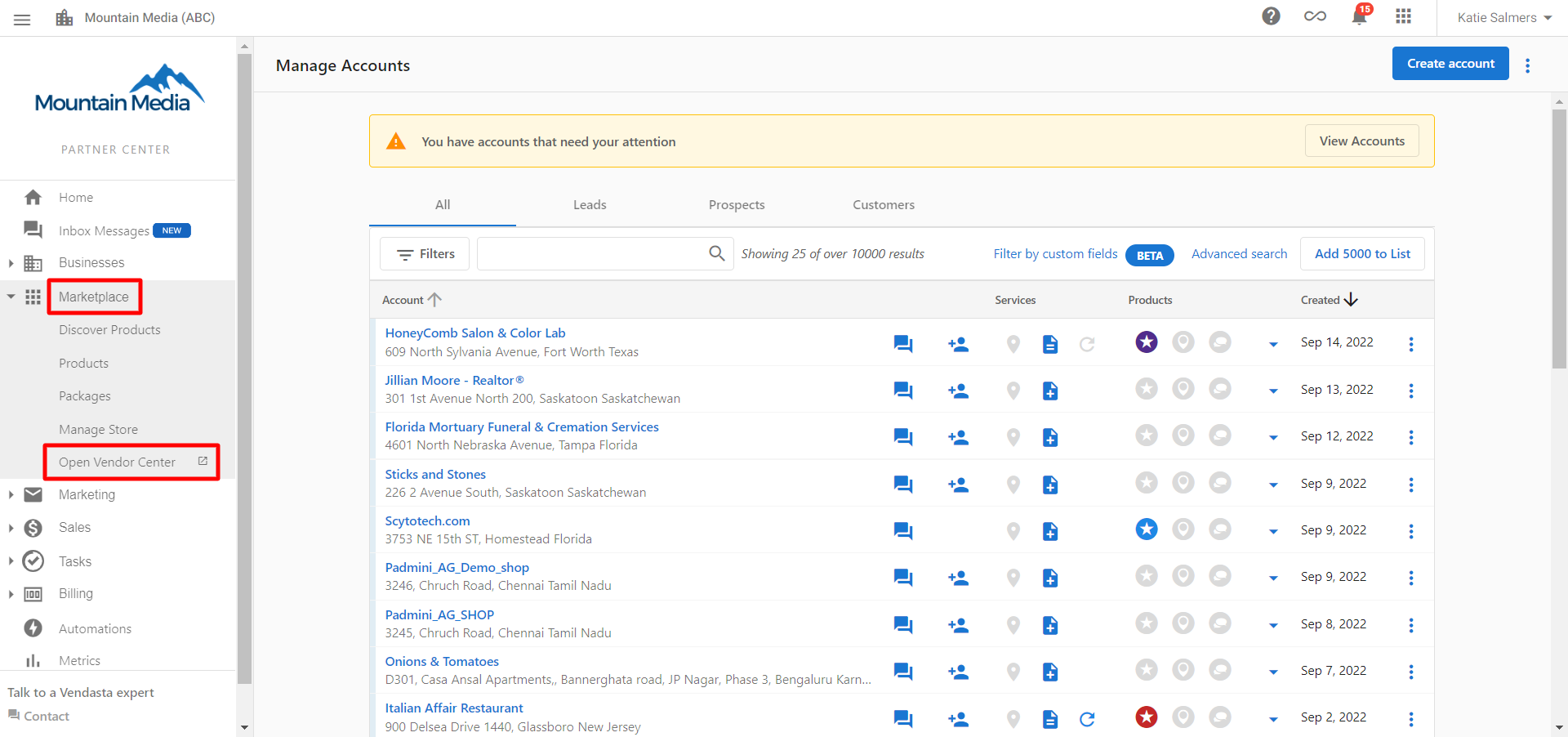Click the main page vertical scrollbar
The image size is (1568, 737).
[x=1559, y=239]
